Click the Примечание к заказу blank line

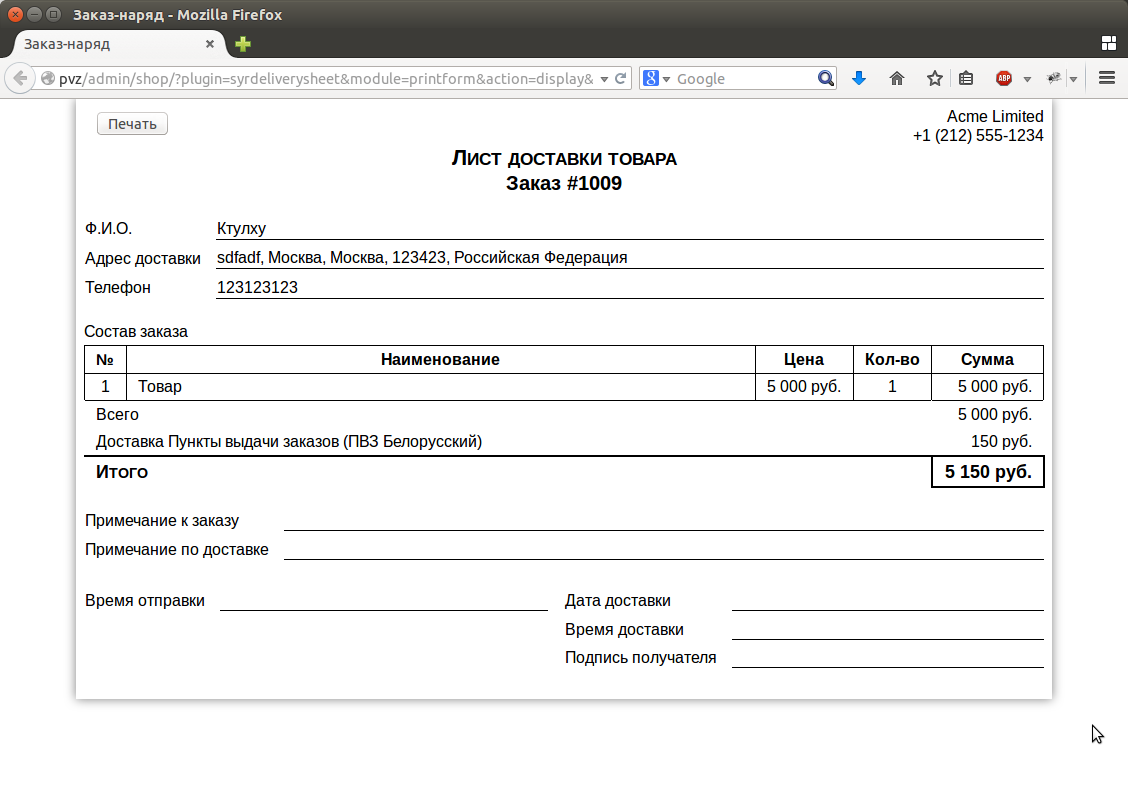pyautogui.click(x=663, y=521)
